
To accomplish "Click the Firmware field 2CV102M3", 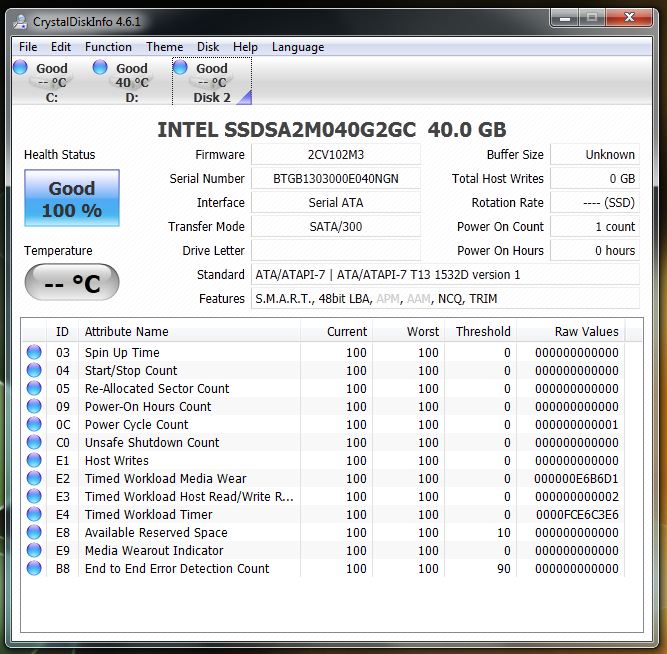I will tap(336, 154).
